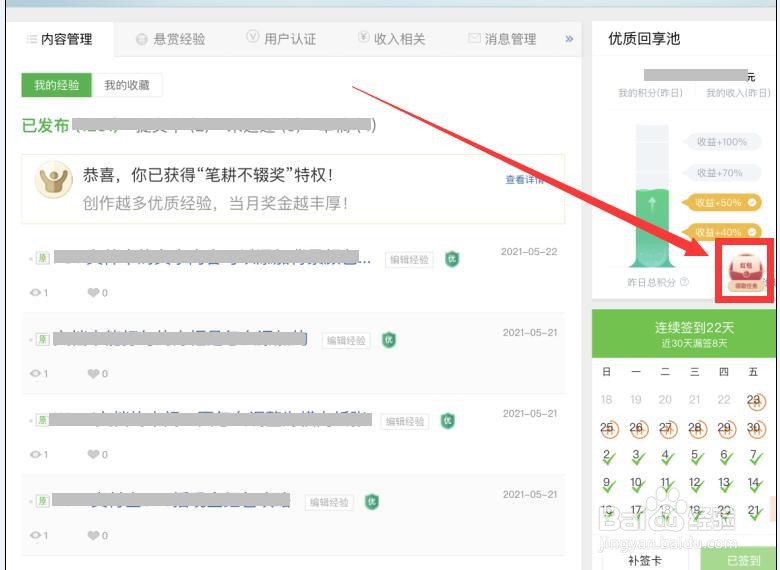Click the 我的积分(昨日) label
Image resolution: width=780 pixels, height=570 pixels.
650,93
